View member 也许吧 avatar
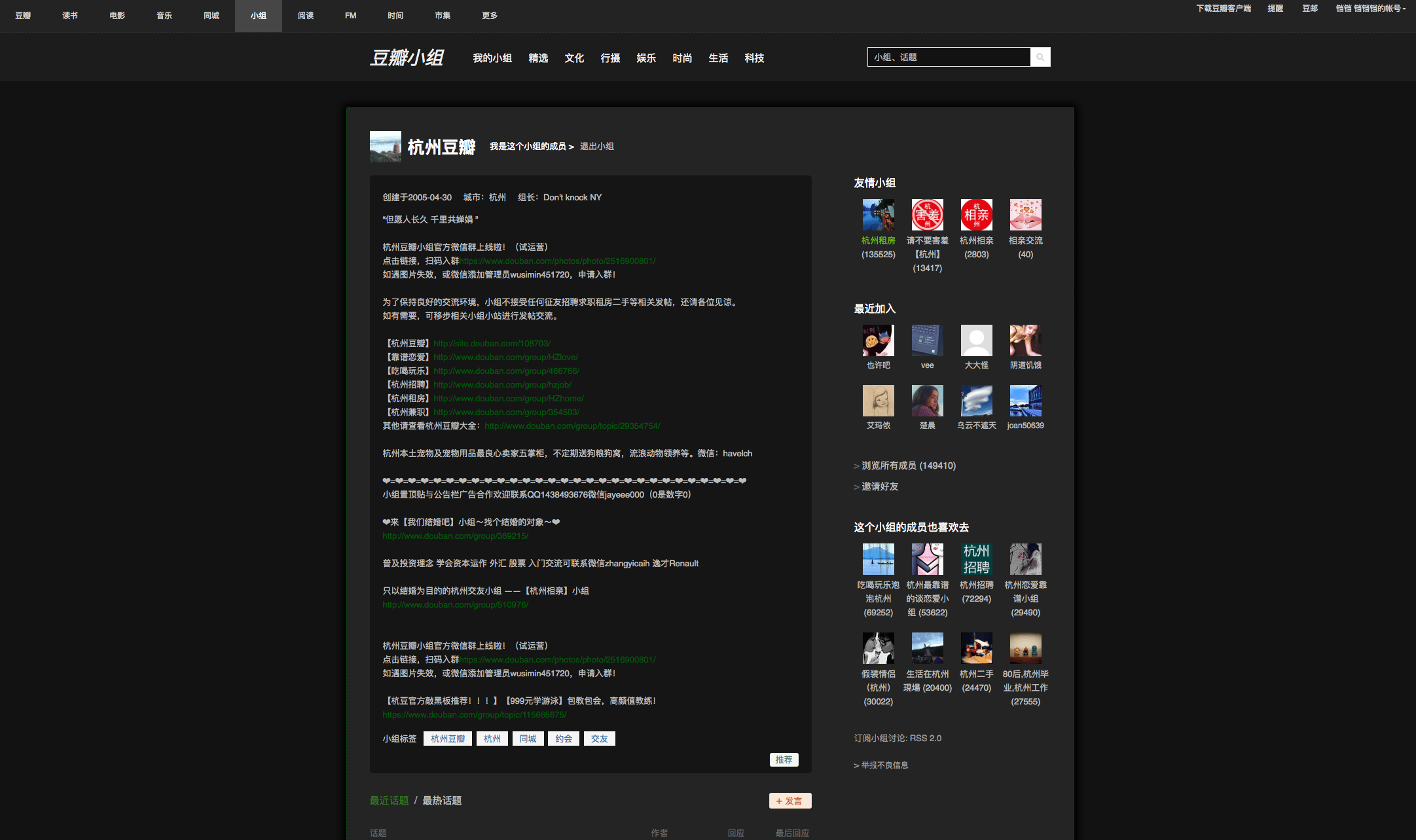The width and height of the screenshot is (1416, 840). (879, 340)
